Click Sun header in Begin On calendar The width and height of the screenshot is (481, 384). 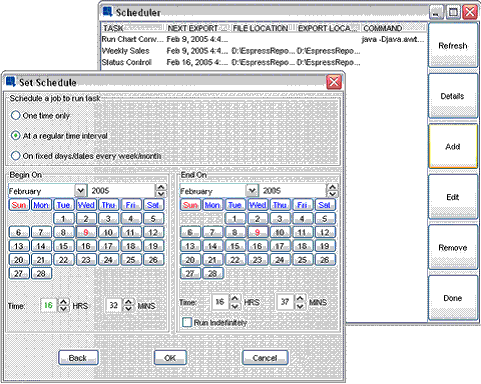click(19, 205)
